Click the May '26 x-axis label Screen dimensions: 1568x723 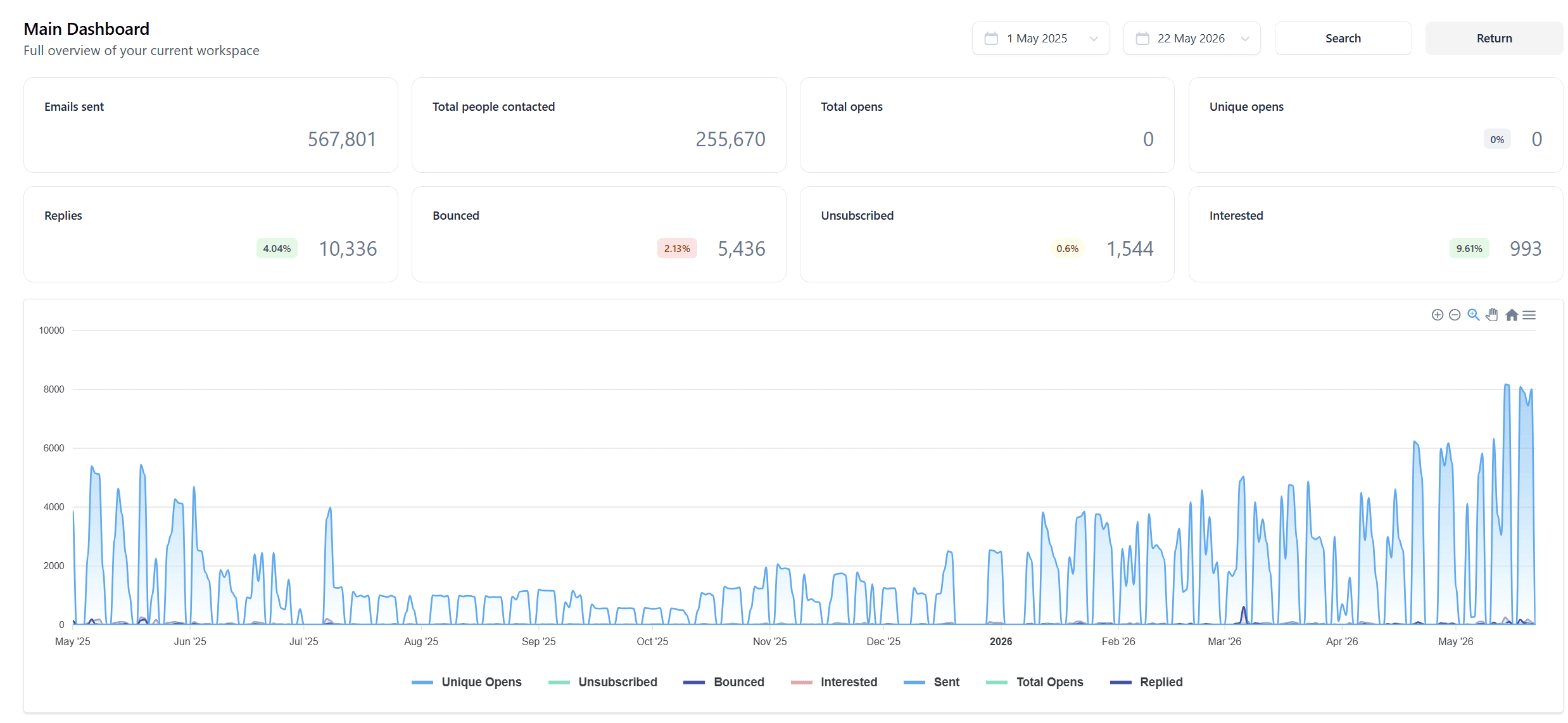(x=1455, y=641)
